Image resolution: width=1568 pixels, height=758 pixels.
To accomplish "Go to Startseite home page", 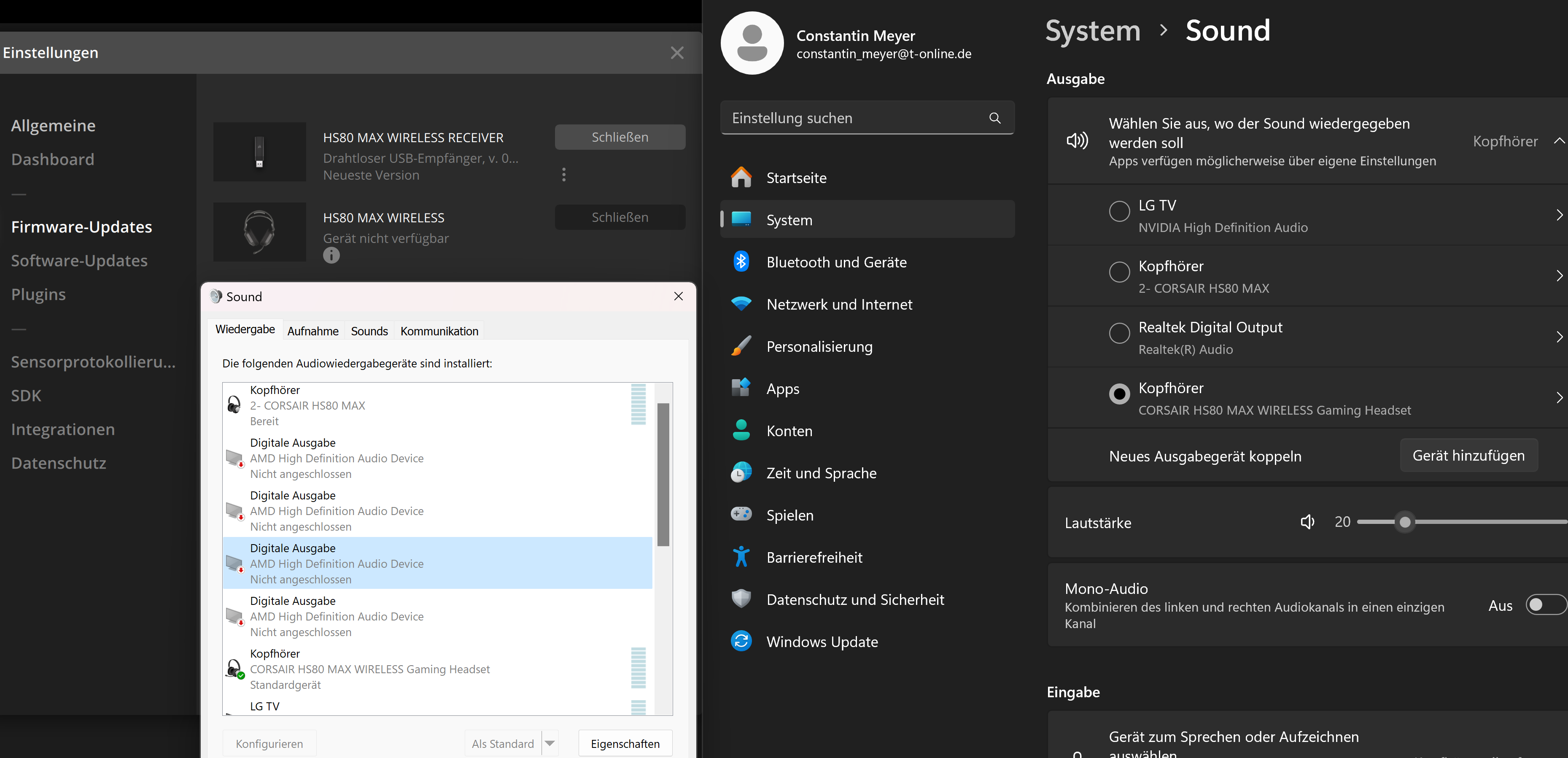I will [795, 178].
